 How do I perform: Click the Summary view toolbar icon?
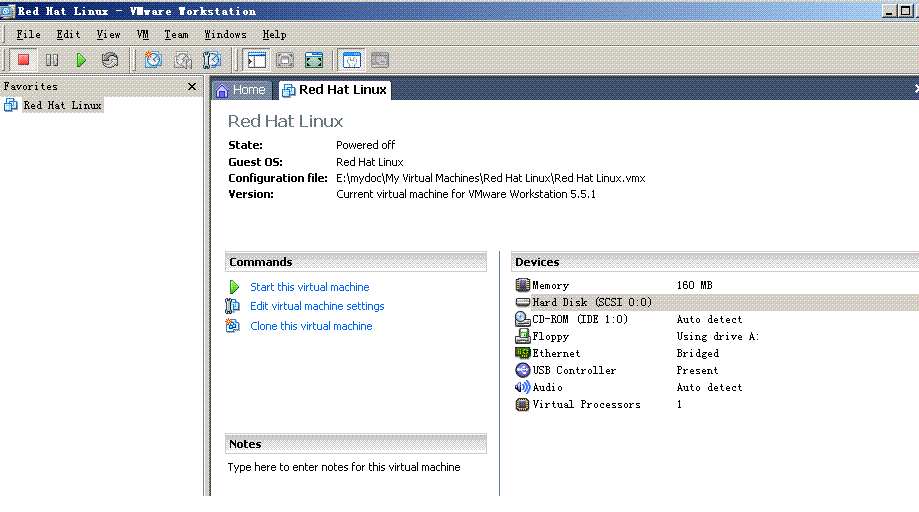(352, 60)
